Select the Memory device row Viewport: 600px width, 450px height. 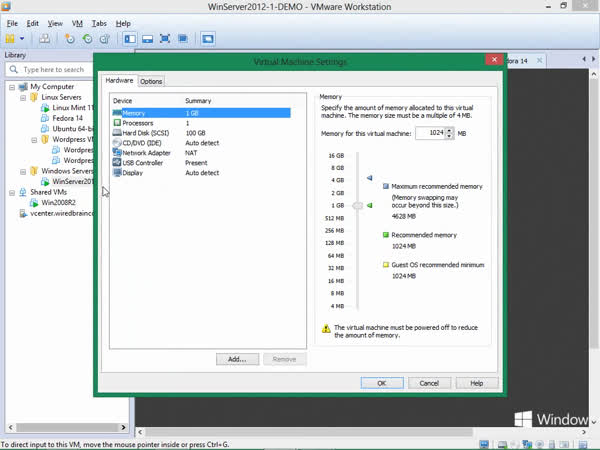coord(201,113)
